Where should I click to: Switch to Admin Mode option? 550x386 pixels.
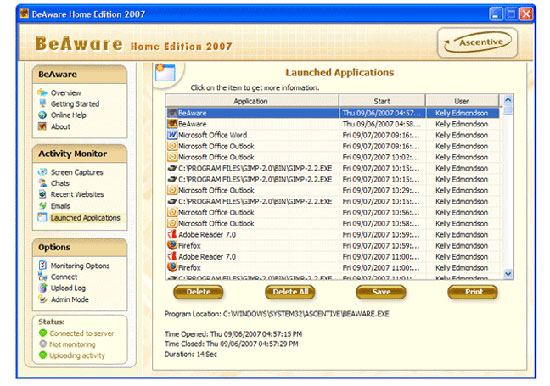[70, 299]
